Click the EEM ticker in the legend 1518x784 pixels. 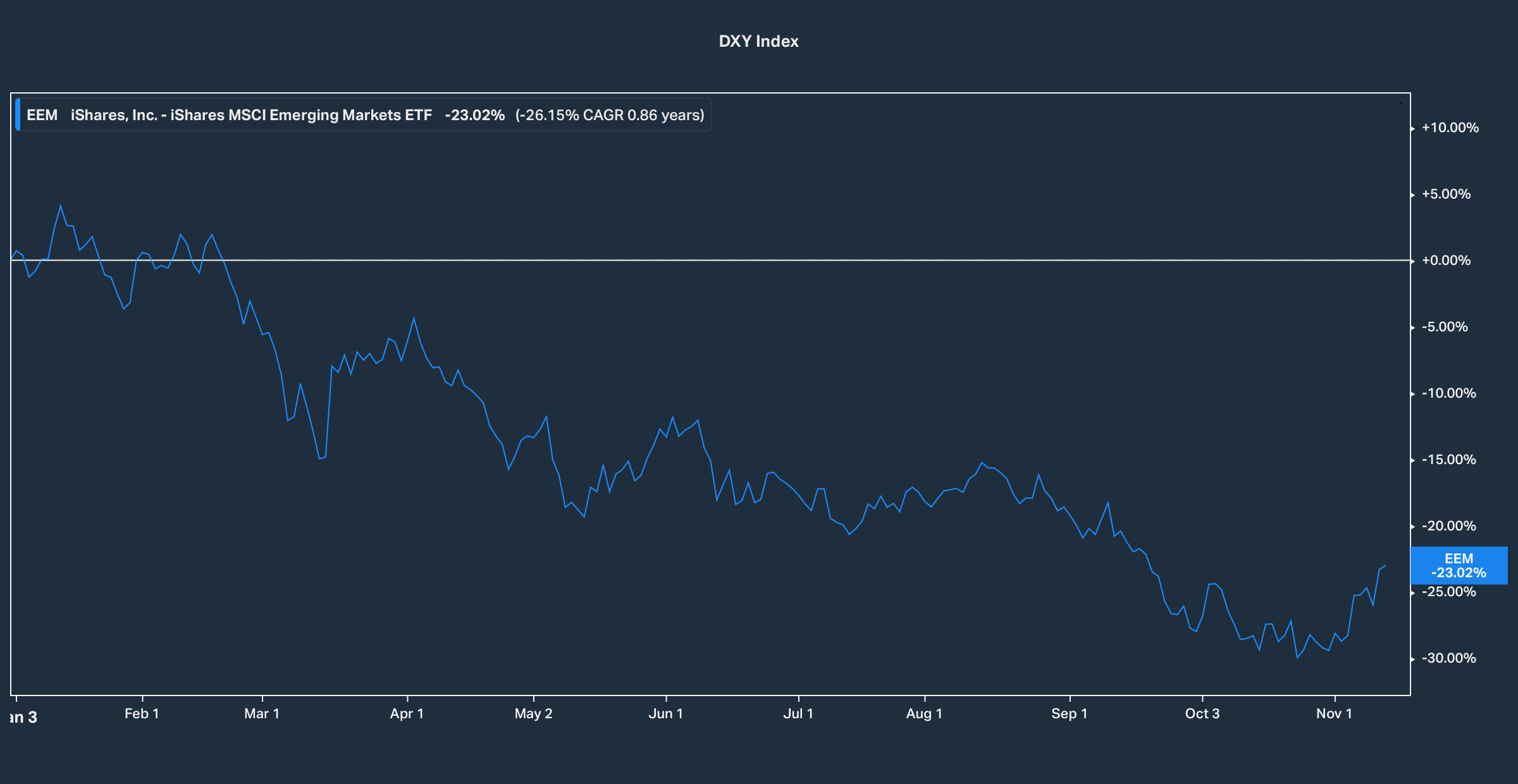[42, 115]
